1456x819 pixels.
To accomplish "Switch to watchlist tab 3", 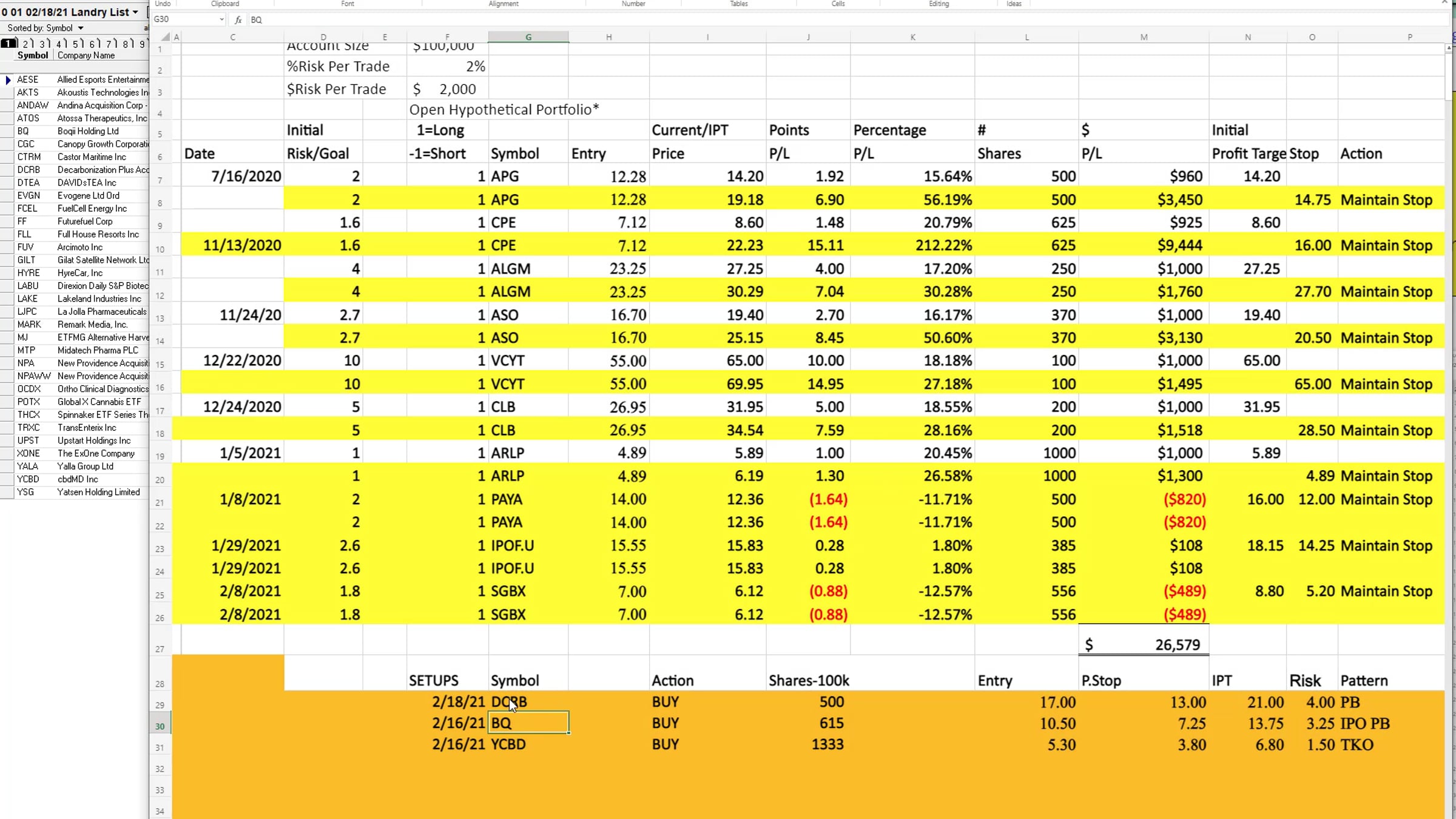I will [x=44, y=44].
